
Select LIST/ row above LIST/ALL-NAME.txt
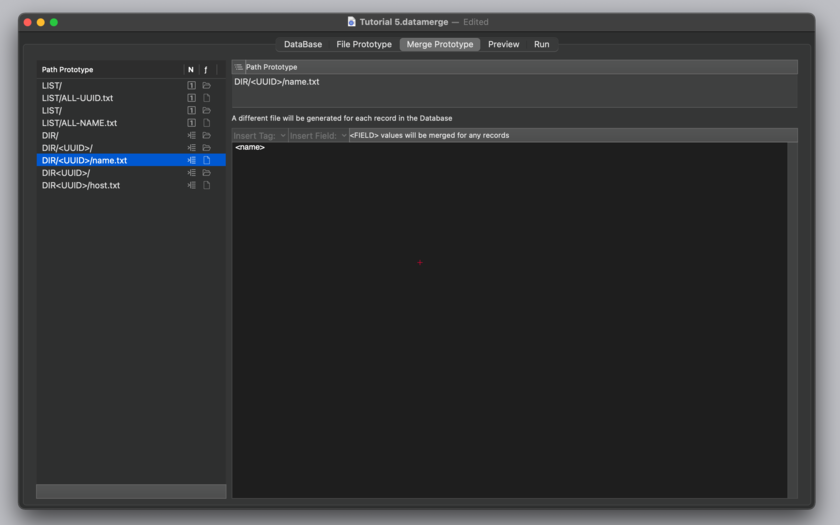click(x=131, y=110)
